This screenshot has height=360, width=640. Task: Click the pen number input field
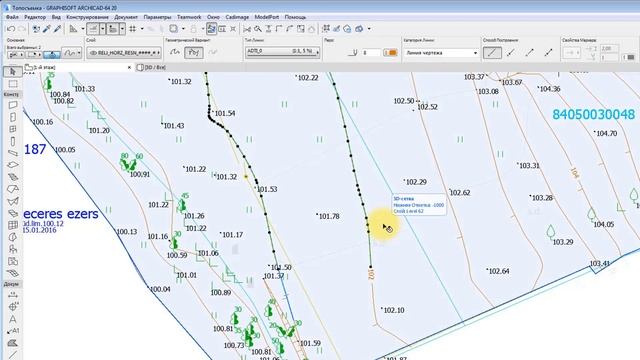pyautogui.click(x=371, y=53)
